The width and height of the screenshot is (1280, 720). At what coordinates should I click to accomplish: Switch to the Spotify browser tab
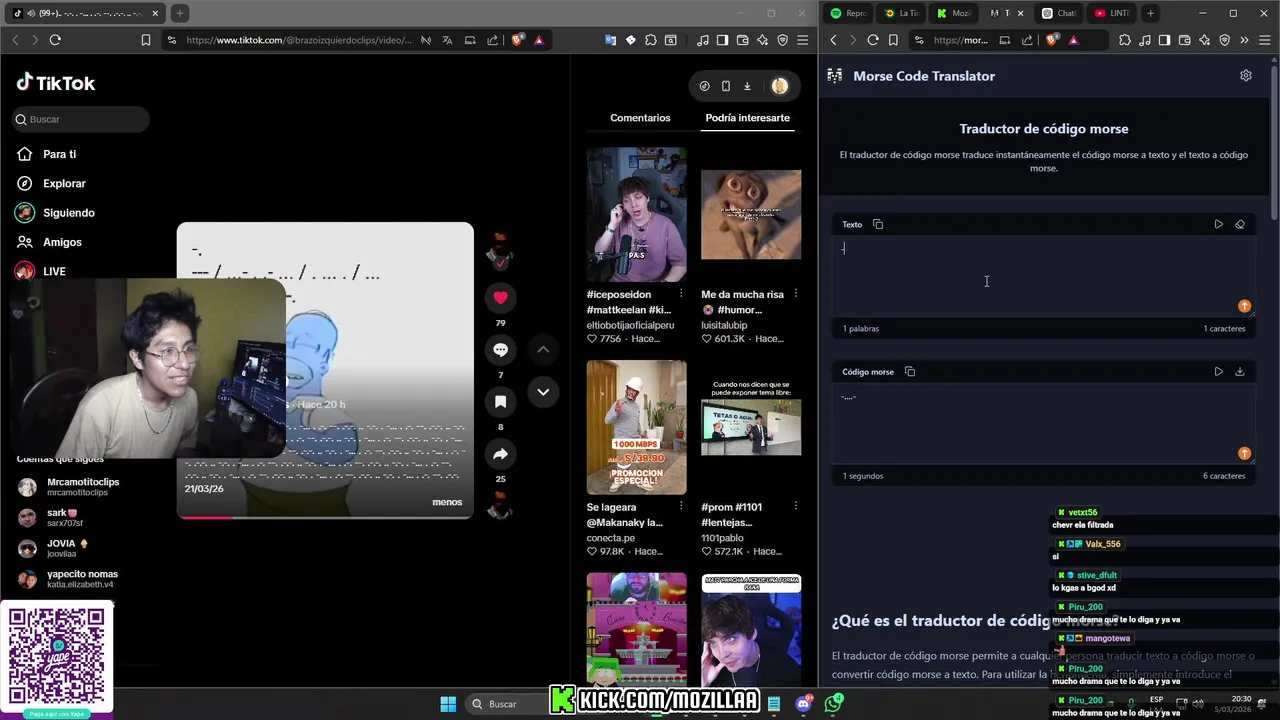pos(848,13)
